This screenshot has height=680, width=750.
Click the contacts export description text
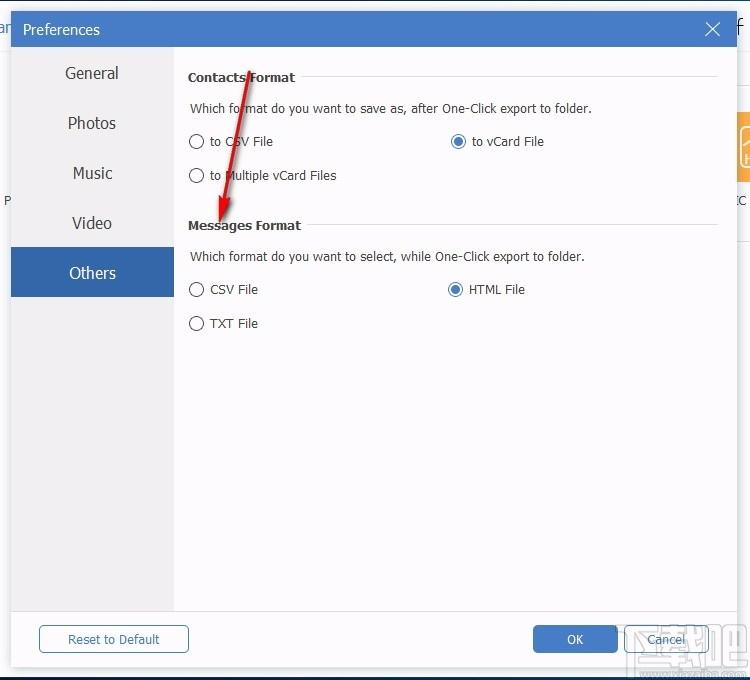(x=391, y=109)
